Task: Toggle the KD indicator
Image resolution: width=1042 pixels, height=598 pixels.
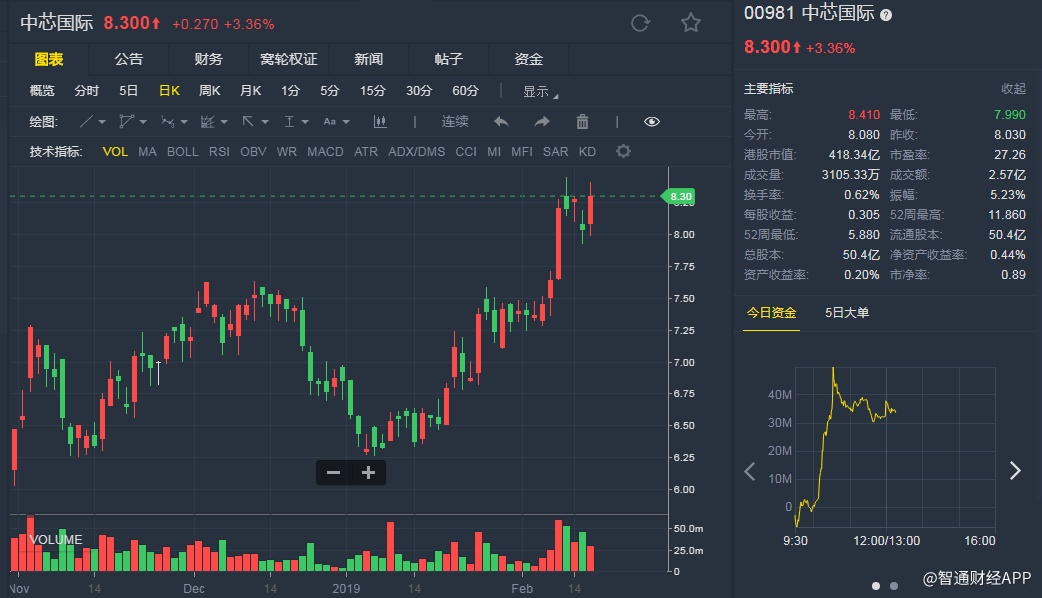Action: [587, 151]
